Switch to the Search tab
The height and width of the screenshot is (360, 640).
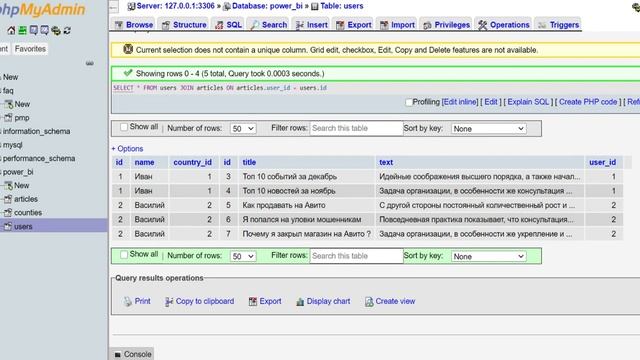pyautogui.click(x=269, y=25)
